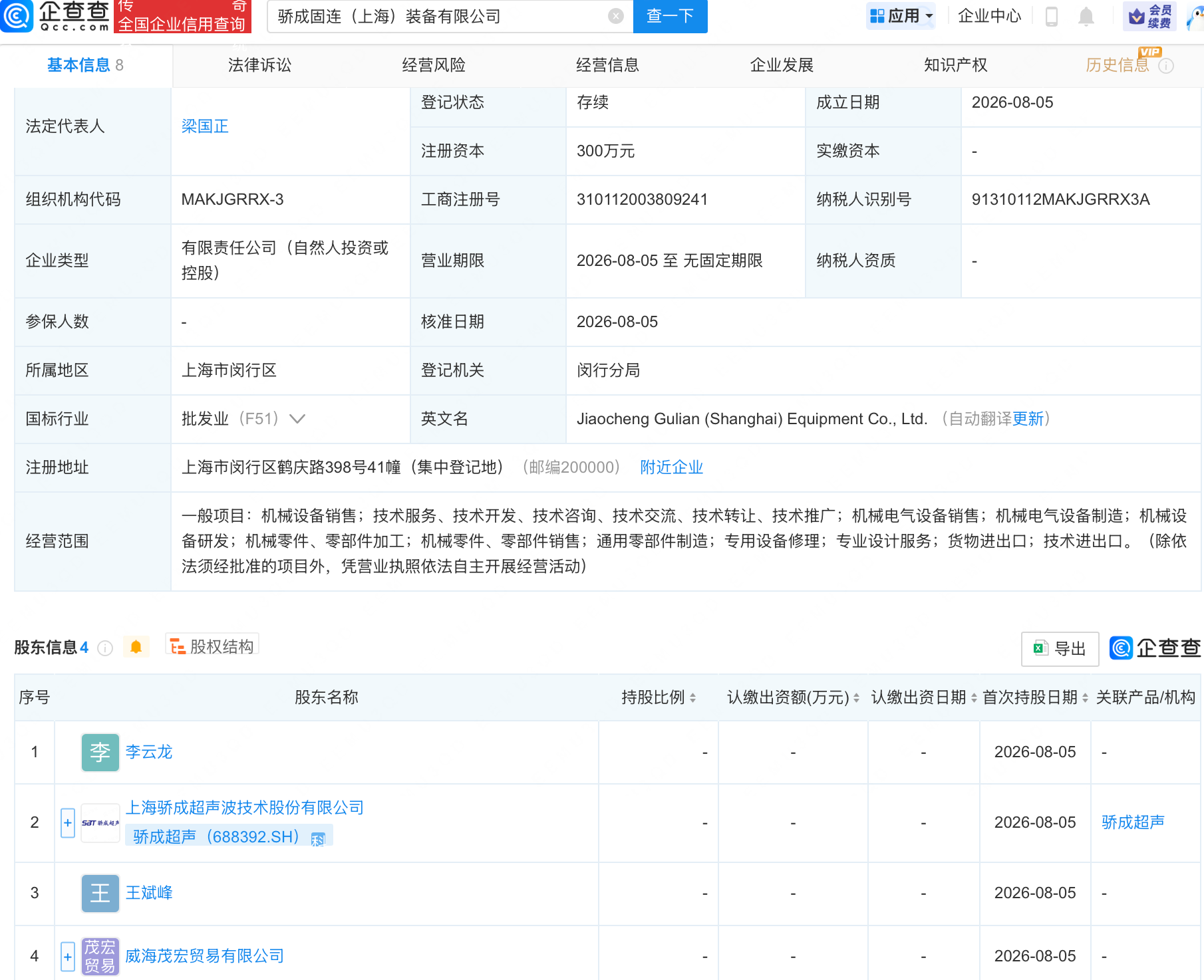Screen dimensions: 1204x980
Task: Click registered capital 300万元
Action: (x=605, y=151)
